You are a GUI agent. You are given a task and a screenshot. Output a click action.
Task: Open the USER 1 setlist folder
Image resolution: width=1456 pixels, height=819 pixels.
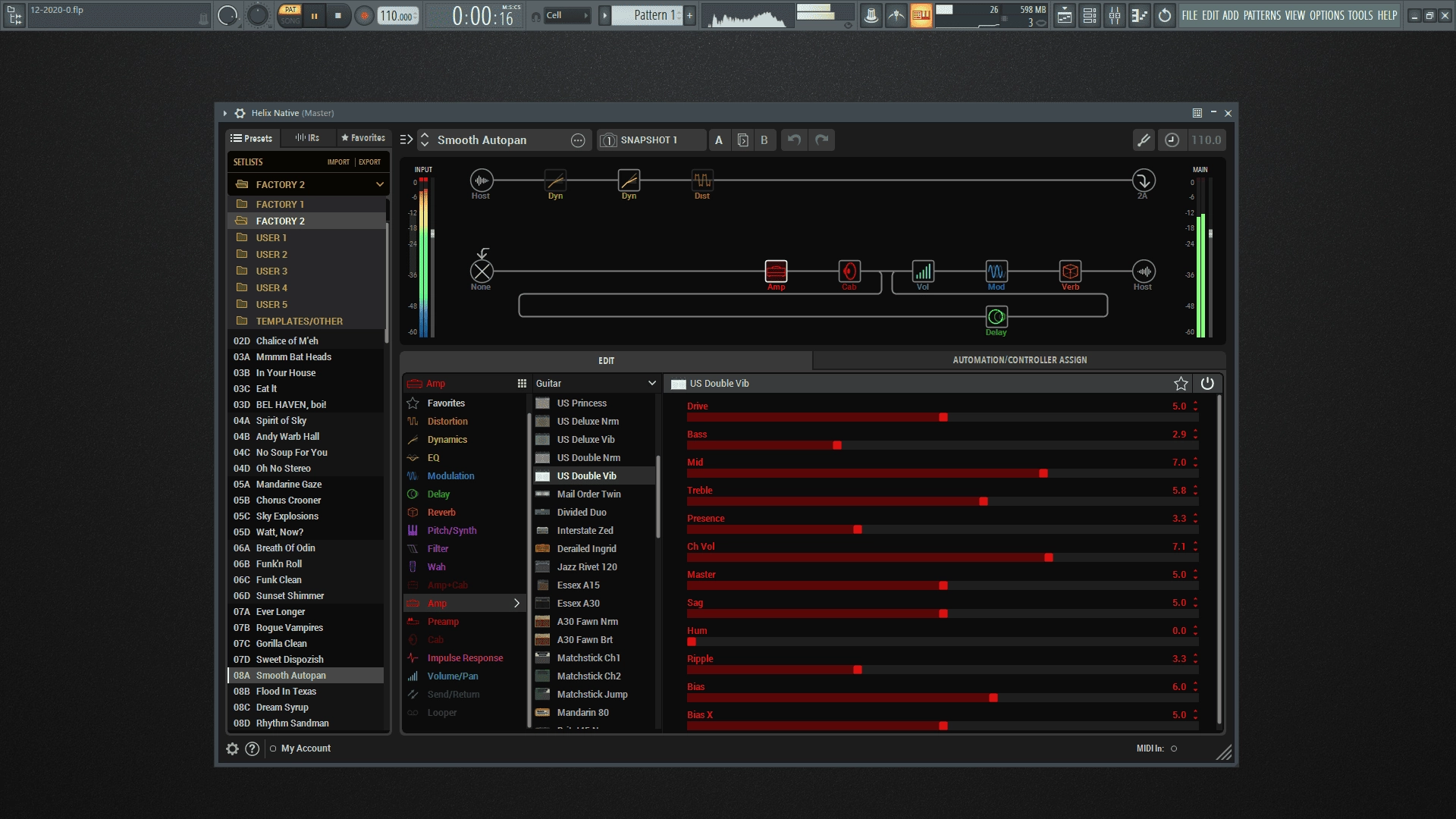coord(307,238)
